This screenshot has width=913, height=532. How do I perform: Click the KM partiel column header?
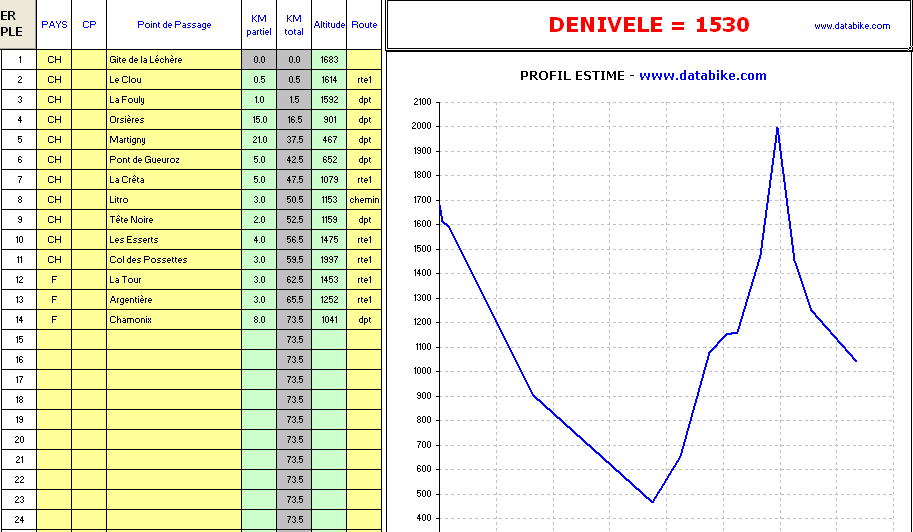coord(259,25)
